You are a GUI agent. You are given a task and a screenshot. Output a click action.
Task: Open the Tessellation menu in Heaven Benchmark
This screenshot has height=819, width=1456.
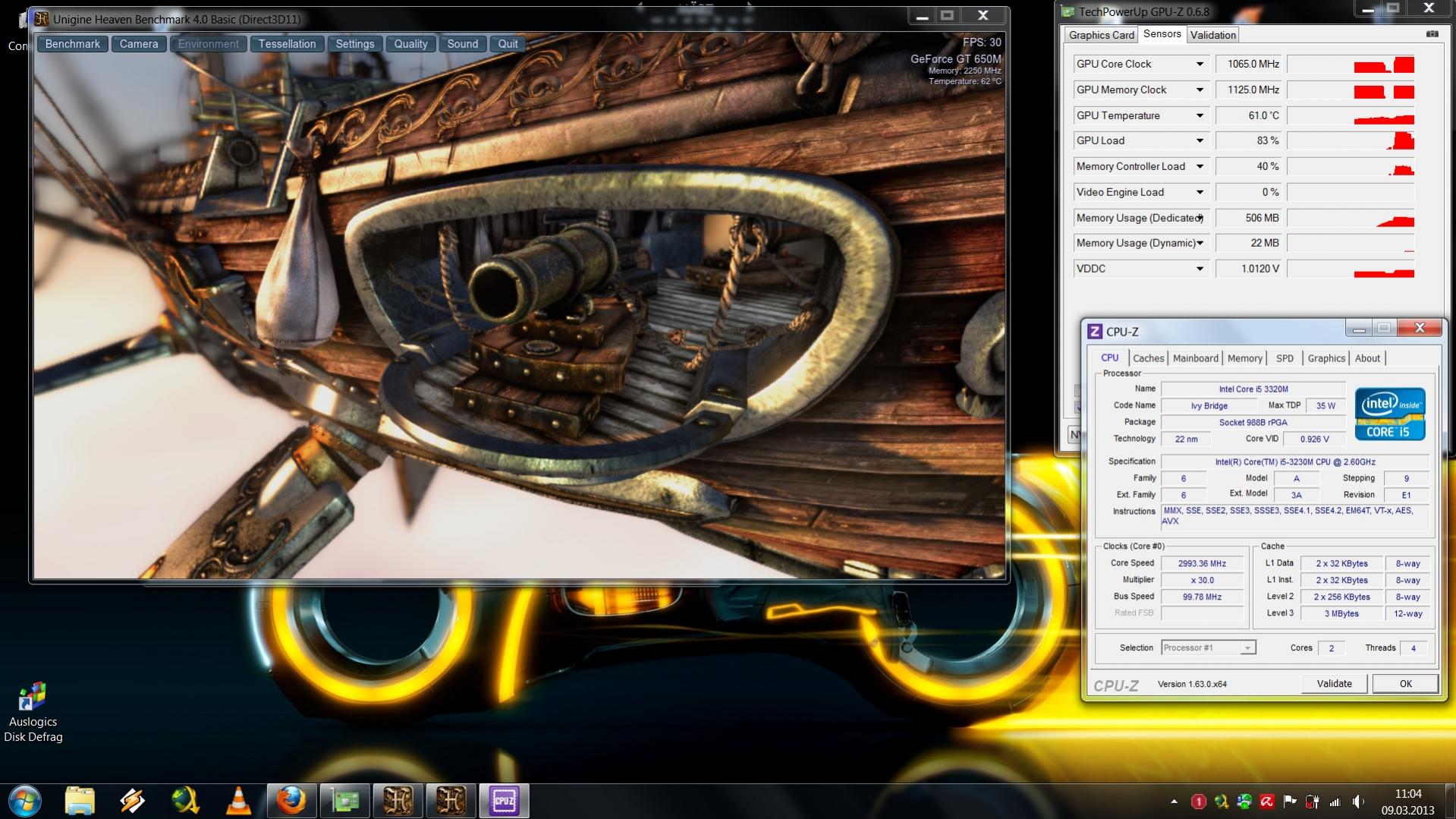[x=287, y=44]
